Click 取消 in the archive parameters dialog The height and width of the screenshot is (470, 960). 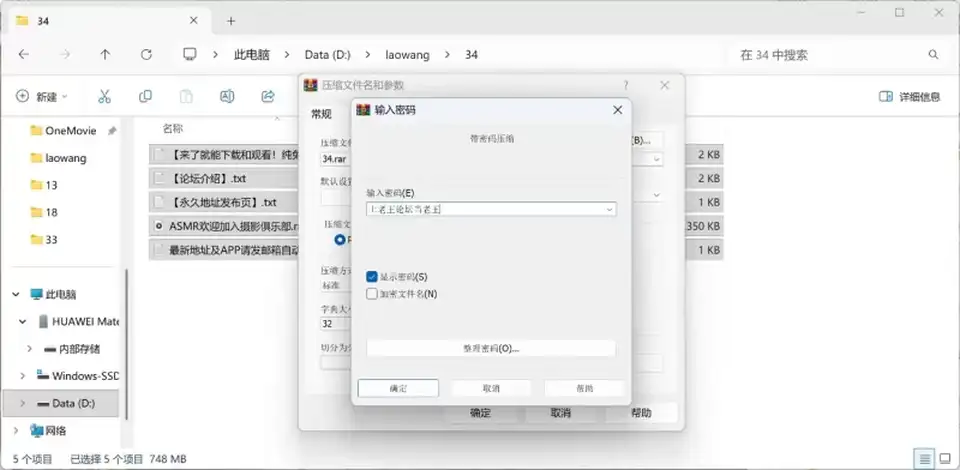click(x=561, y=413)
